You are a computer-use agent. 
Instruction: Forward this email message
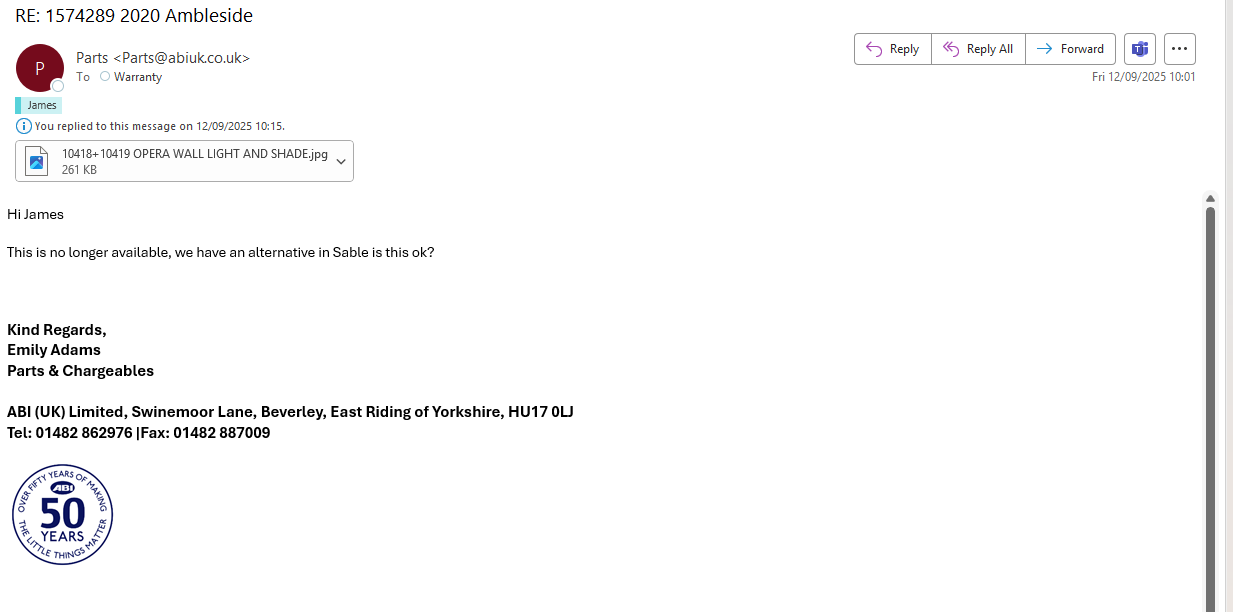pyautogui.click(x=1070, y=49)
